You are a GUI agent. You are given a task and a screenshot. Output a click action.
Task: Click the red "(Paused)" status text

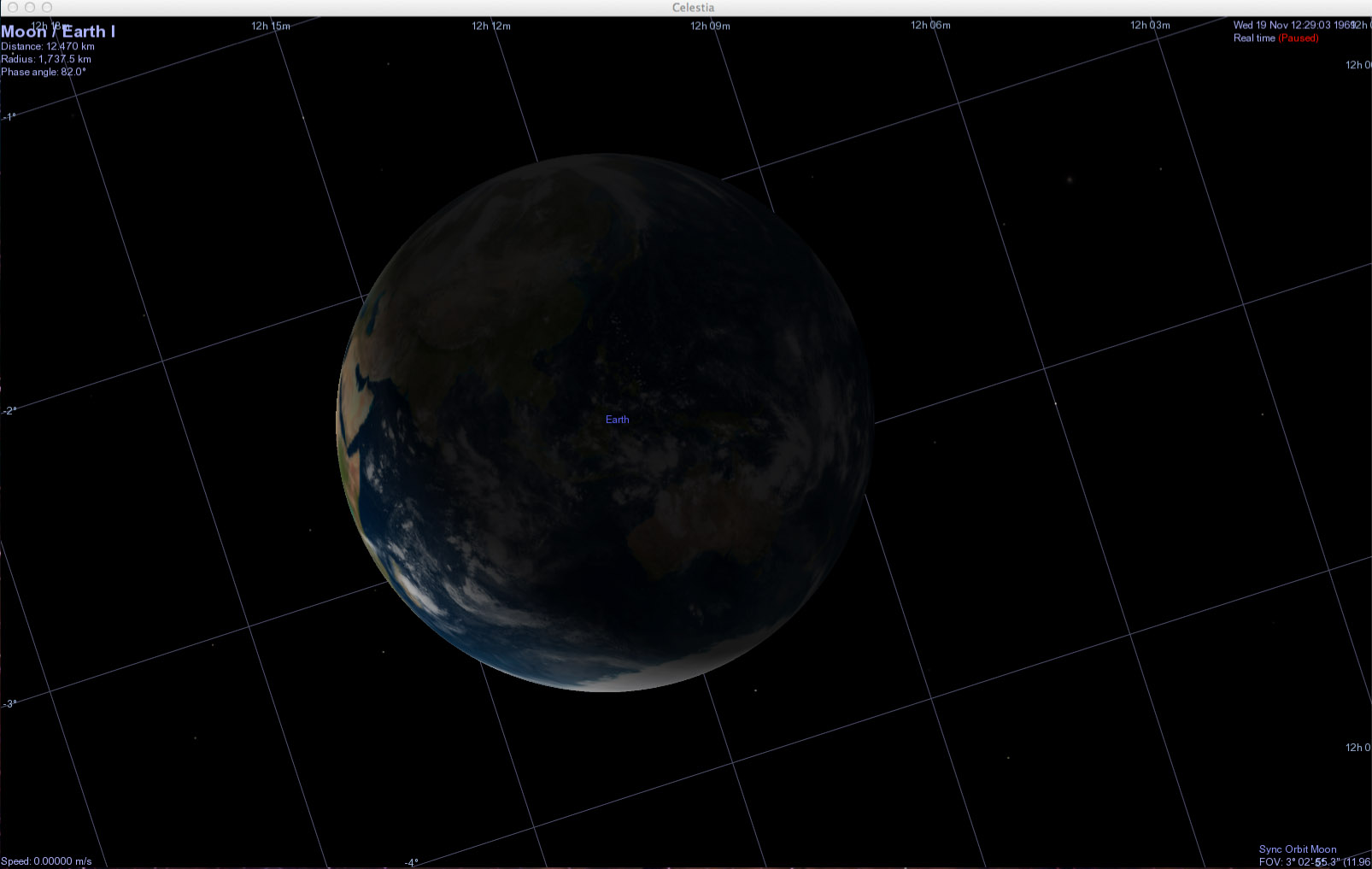1298,38
